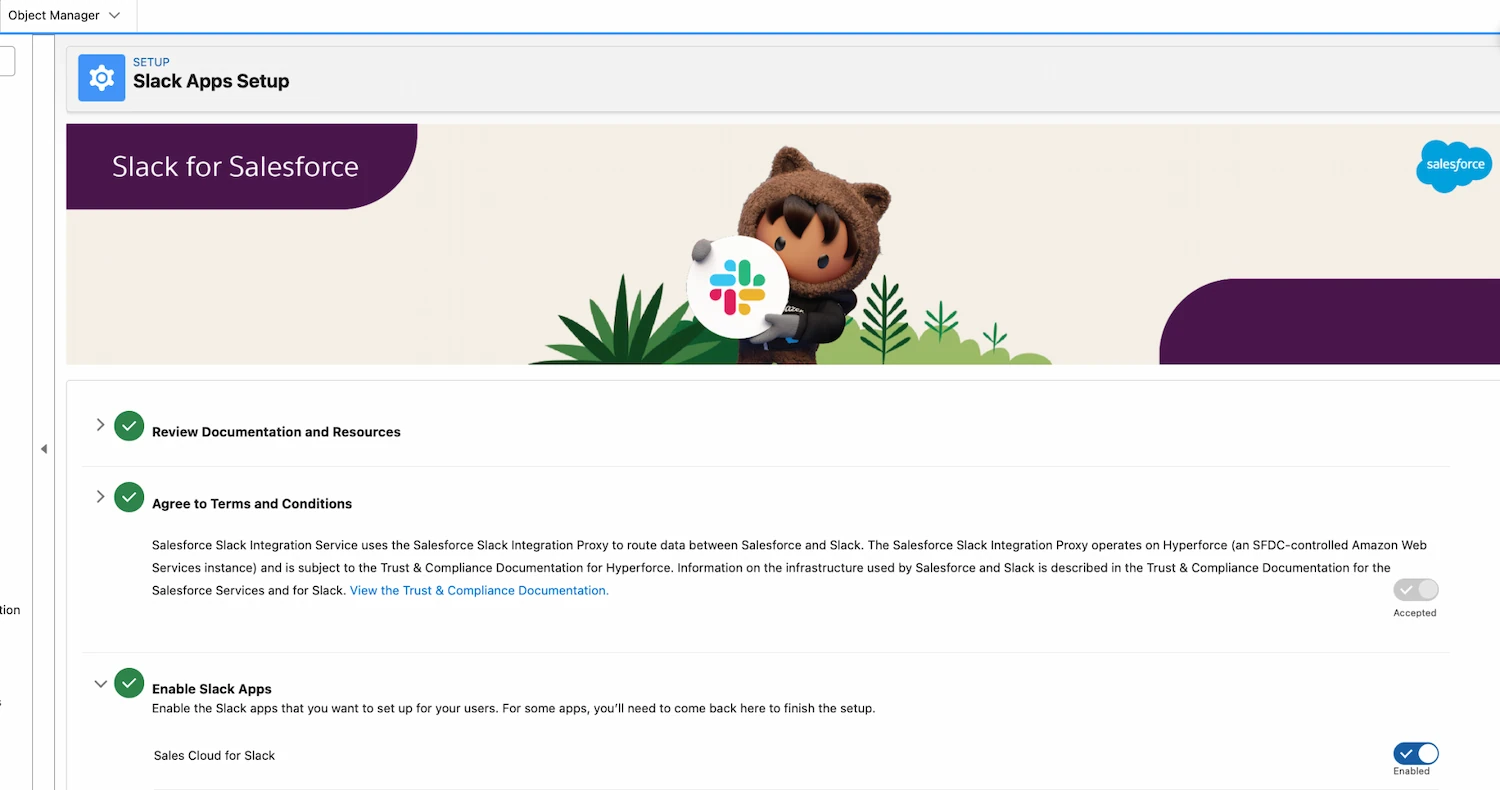Collapse the Enable Slack Apps section chevron
Image resolution: width=1500 pixels, height=790 pixels.
click(x=100, y=684)
